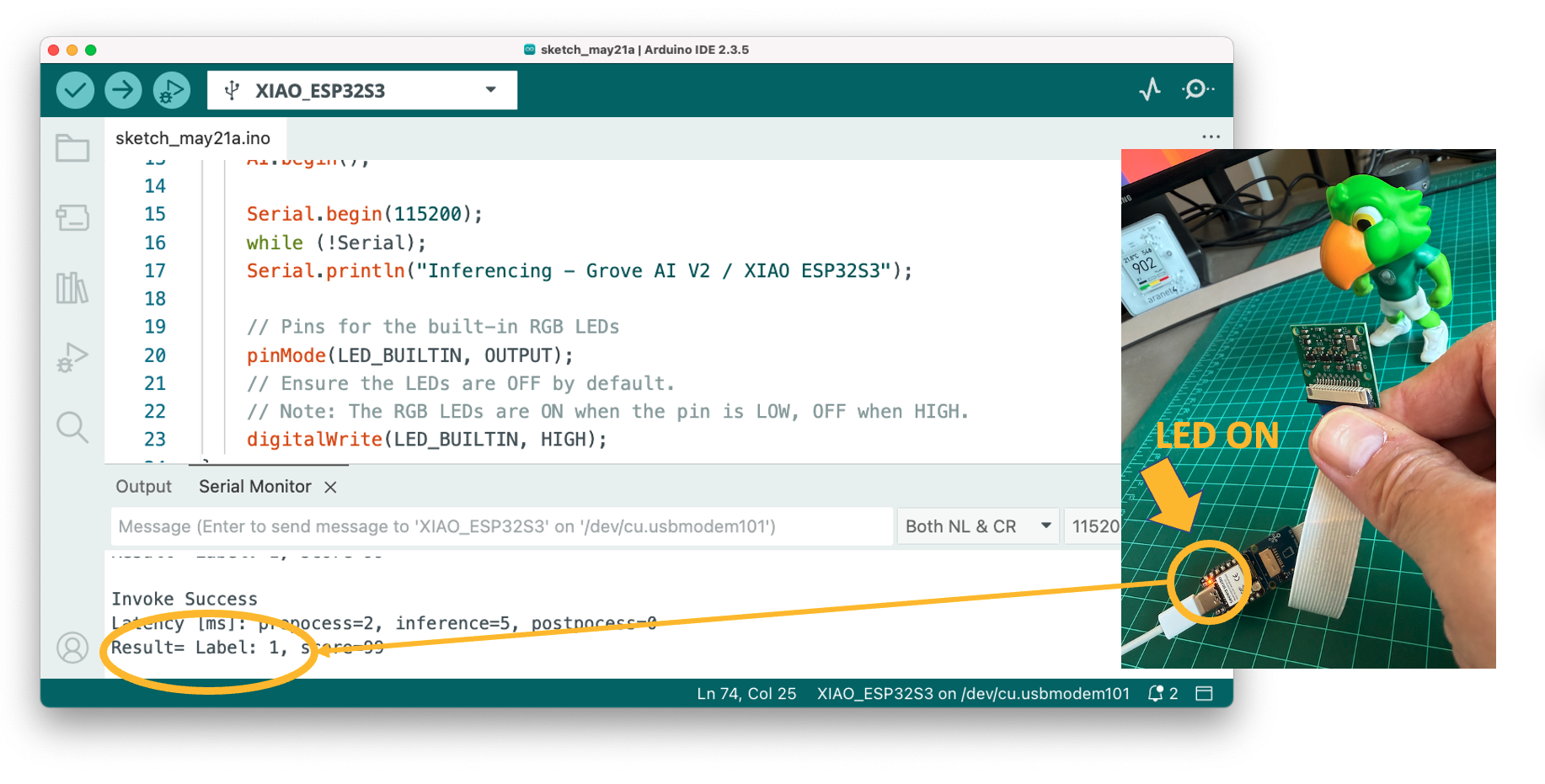
Task: Select the sketch_may21a.ino editor tab
Action: (x=193, y=138)
